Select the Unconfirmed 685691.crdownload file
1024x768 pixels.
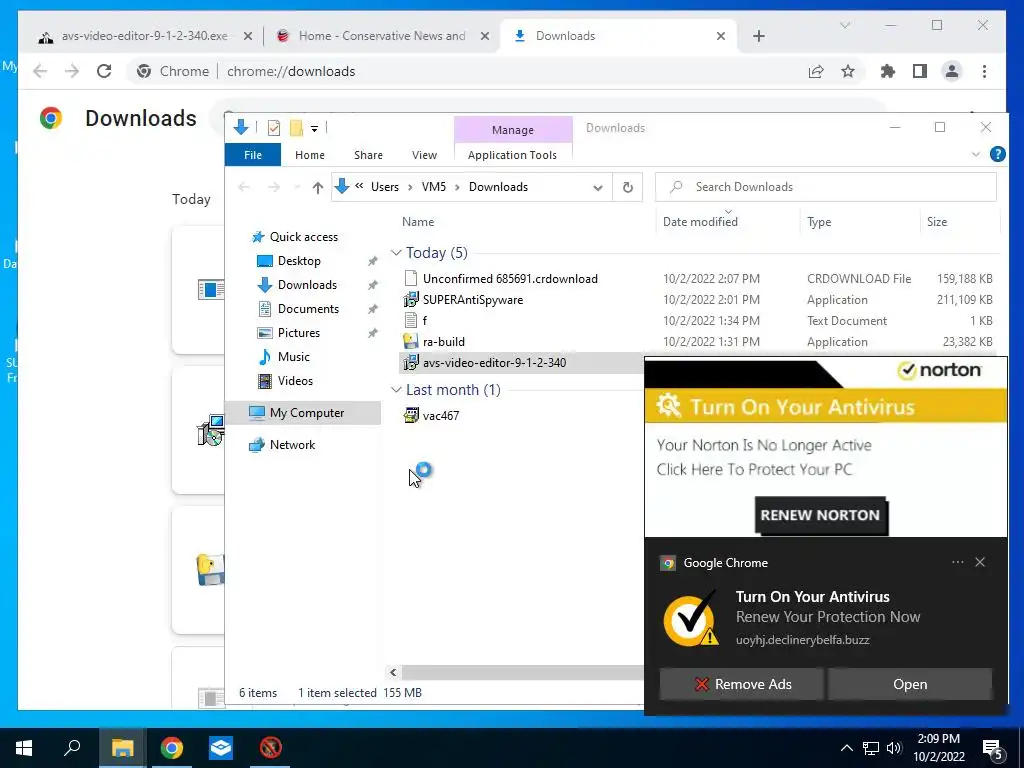[509, 279]
